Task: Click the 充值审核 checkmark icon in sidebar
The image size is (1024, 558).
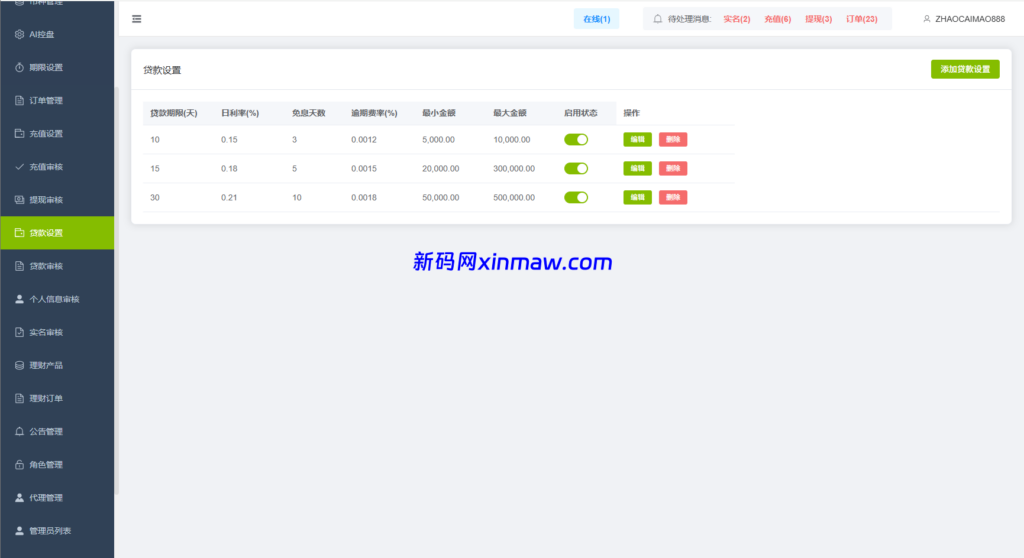Action: 19,167
